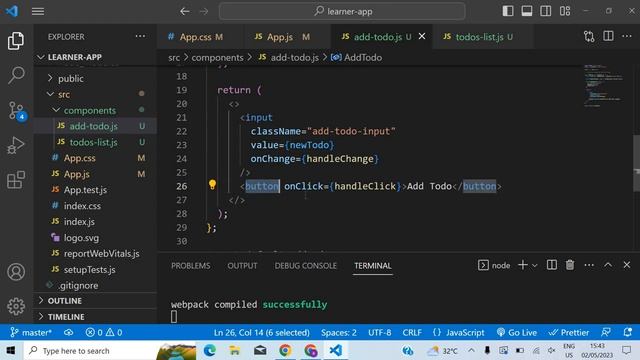Open the DEBUG CONSOLE panel tab

pyautogui.click(x=306, y=266)
